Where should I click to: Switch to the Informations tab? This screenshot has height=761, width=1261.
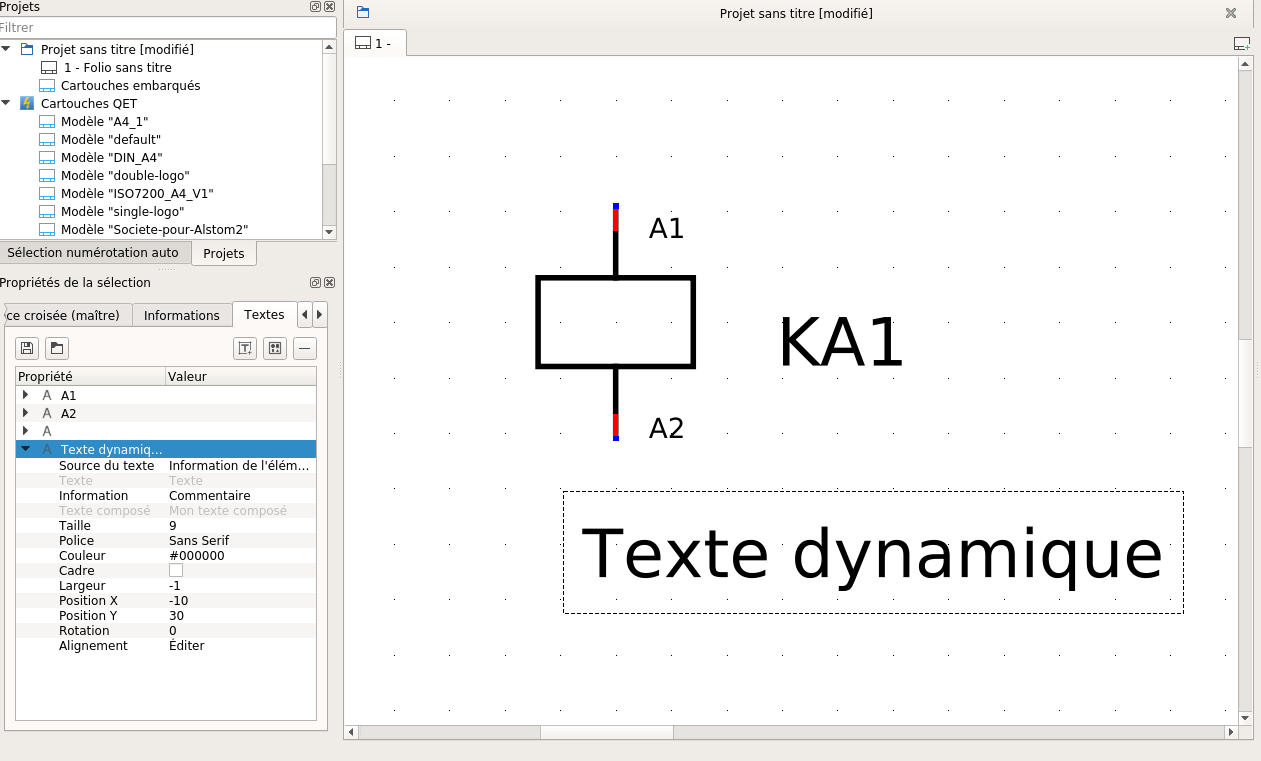[x=181, y=316]
